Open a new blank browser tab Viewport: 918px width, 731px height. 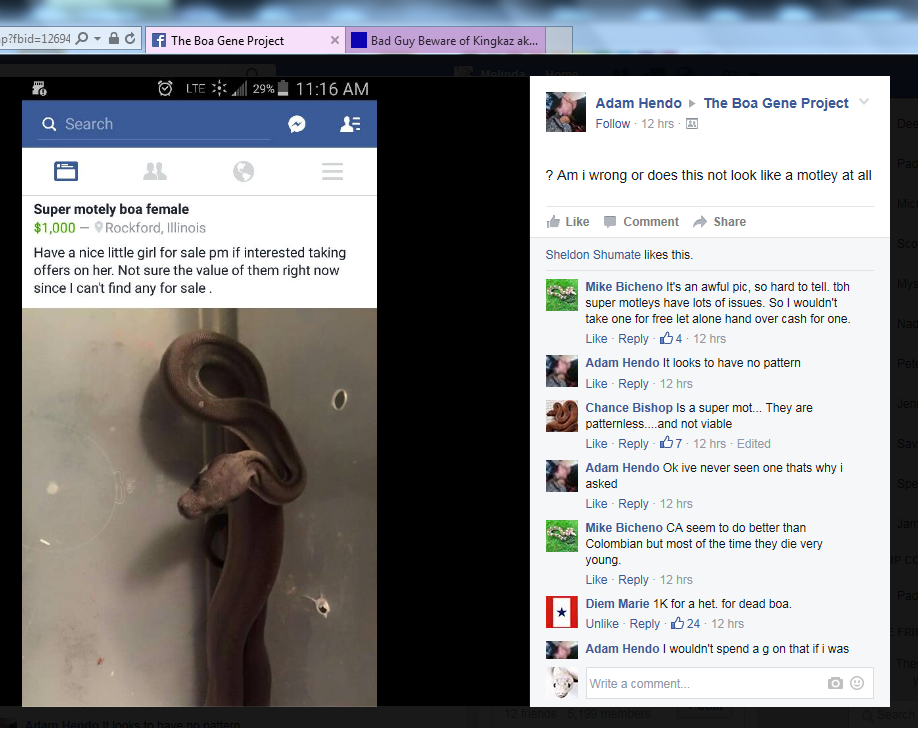click(x=559, y=40)
